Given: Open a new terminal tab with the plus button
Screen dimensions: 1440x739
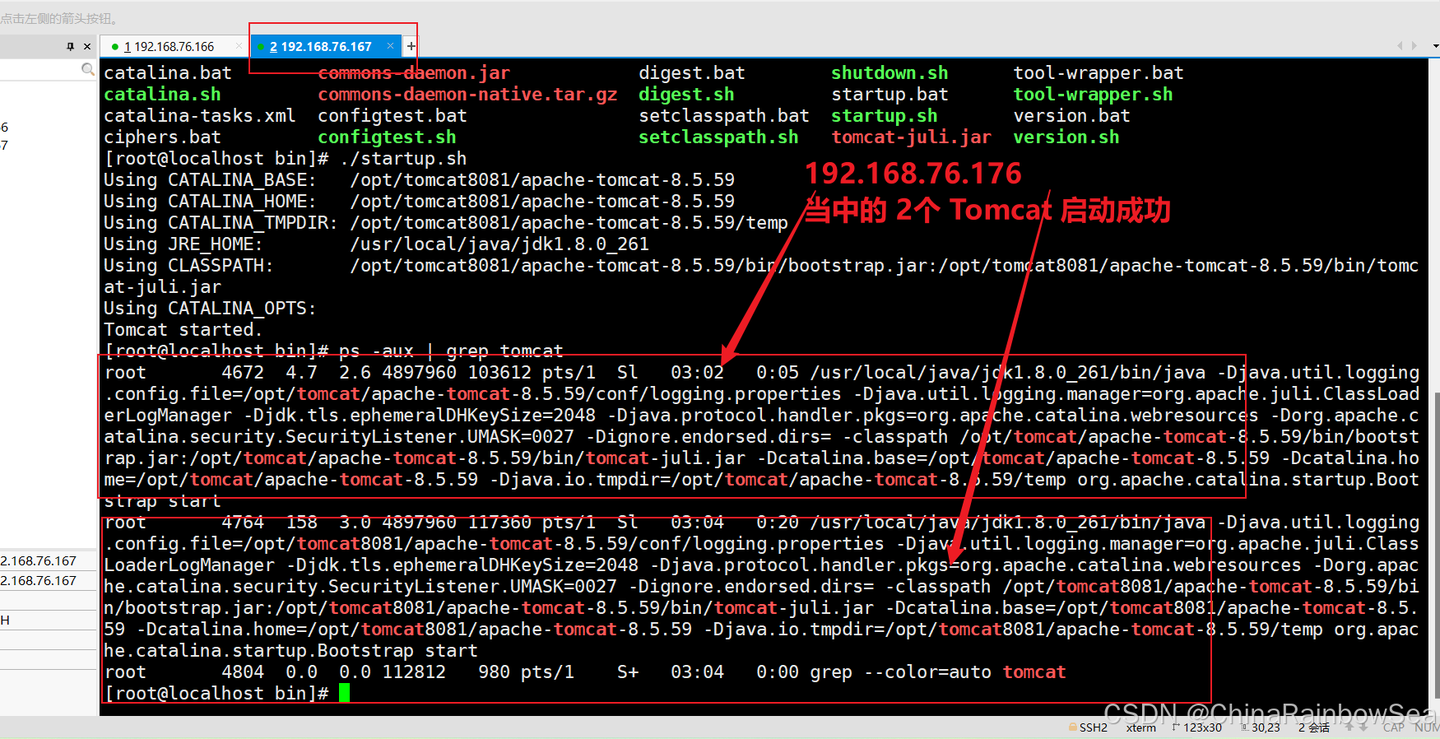Looking at the screenshot, I should click(x=411, y=46).
